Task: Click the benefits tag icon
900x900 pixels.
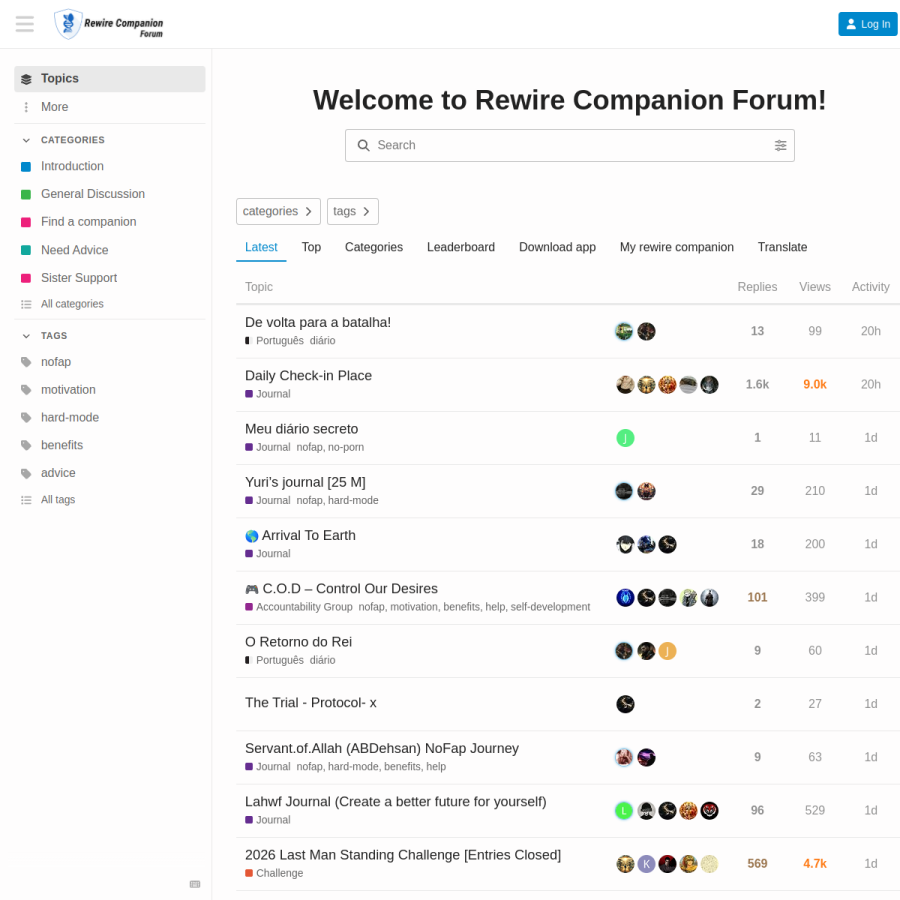Action: click(26, 445)
